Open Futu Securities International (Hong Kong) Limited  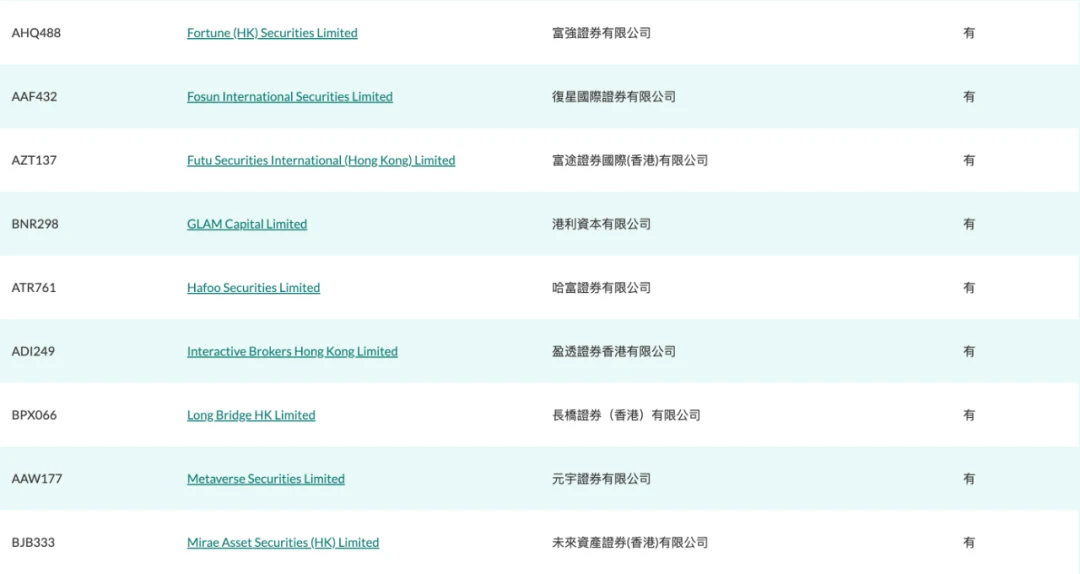tap(321, 160)
